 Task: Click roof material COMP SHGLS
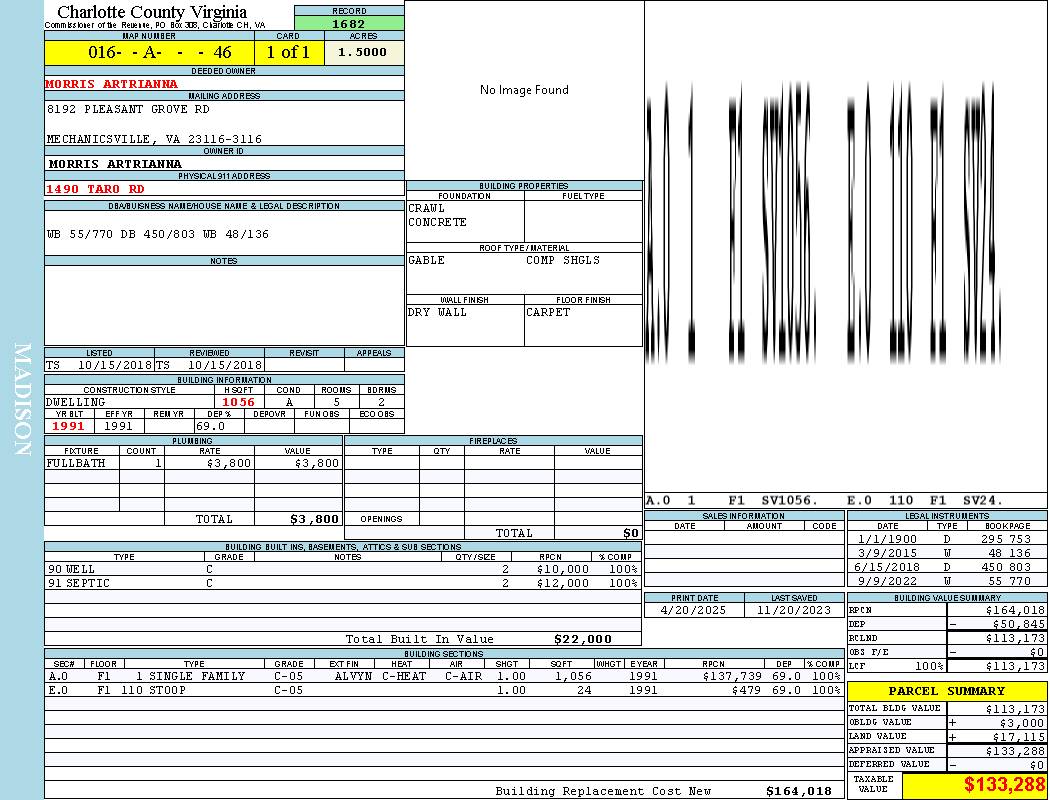point(563,260)
